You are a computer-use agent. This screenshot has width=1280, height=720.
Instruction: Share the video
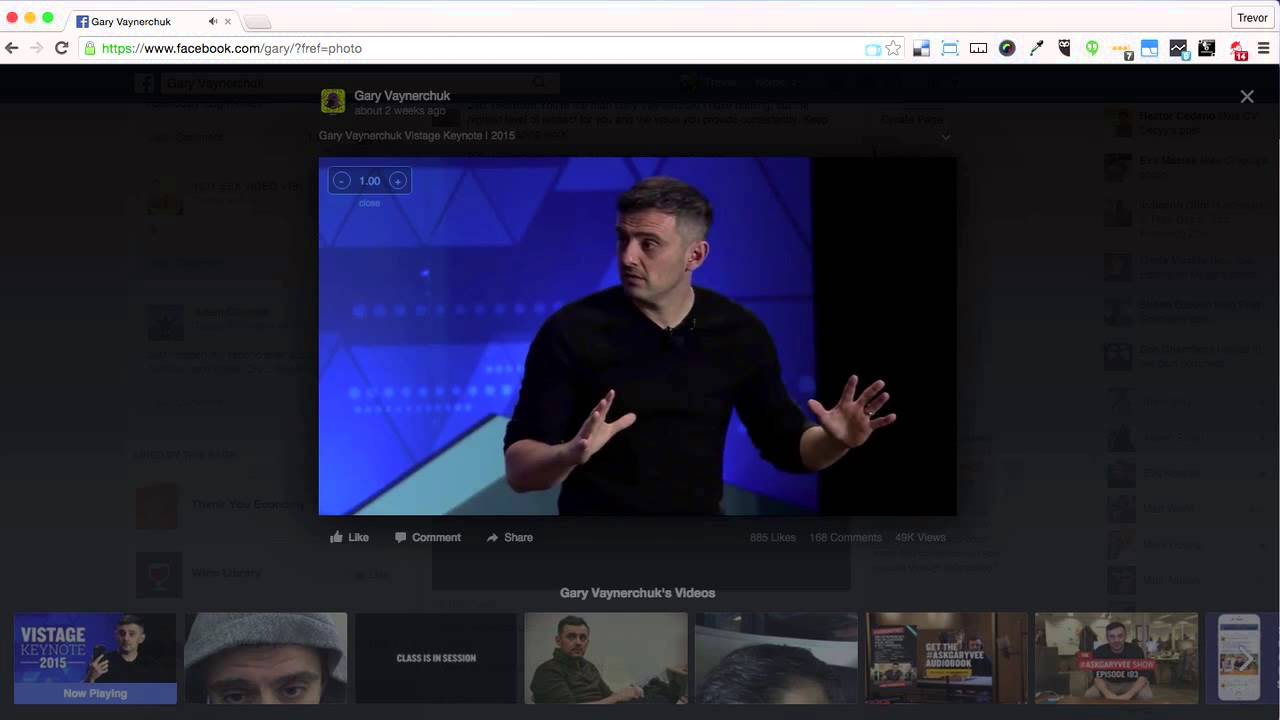pos(510,537)
